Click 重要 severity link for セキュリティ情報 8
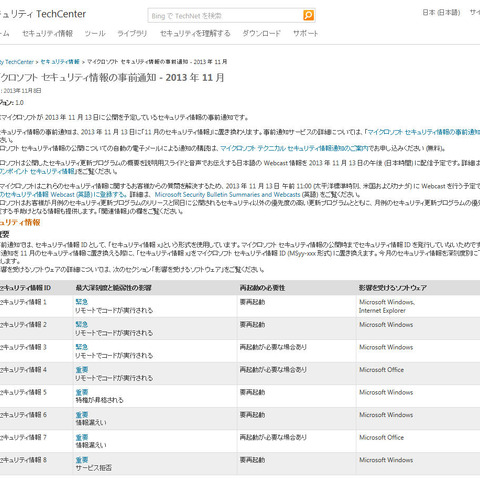 pos(82,460)
